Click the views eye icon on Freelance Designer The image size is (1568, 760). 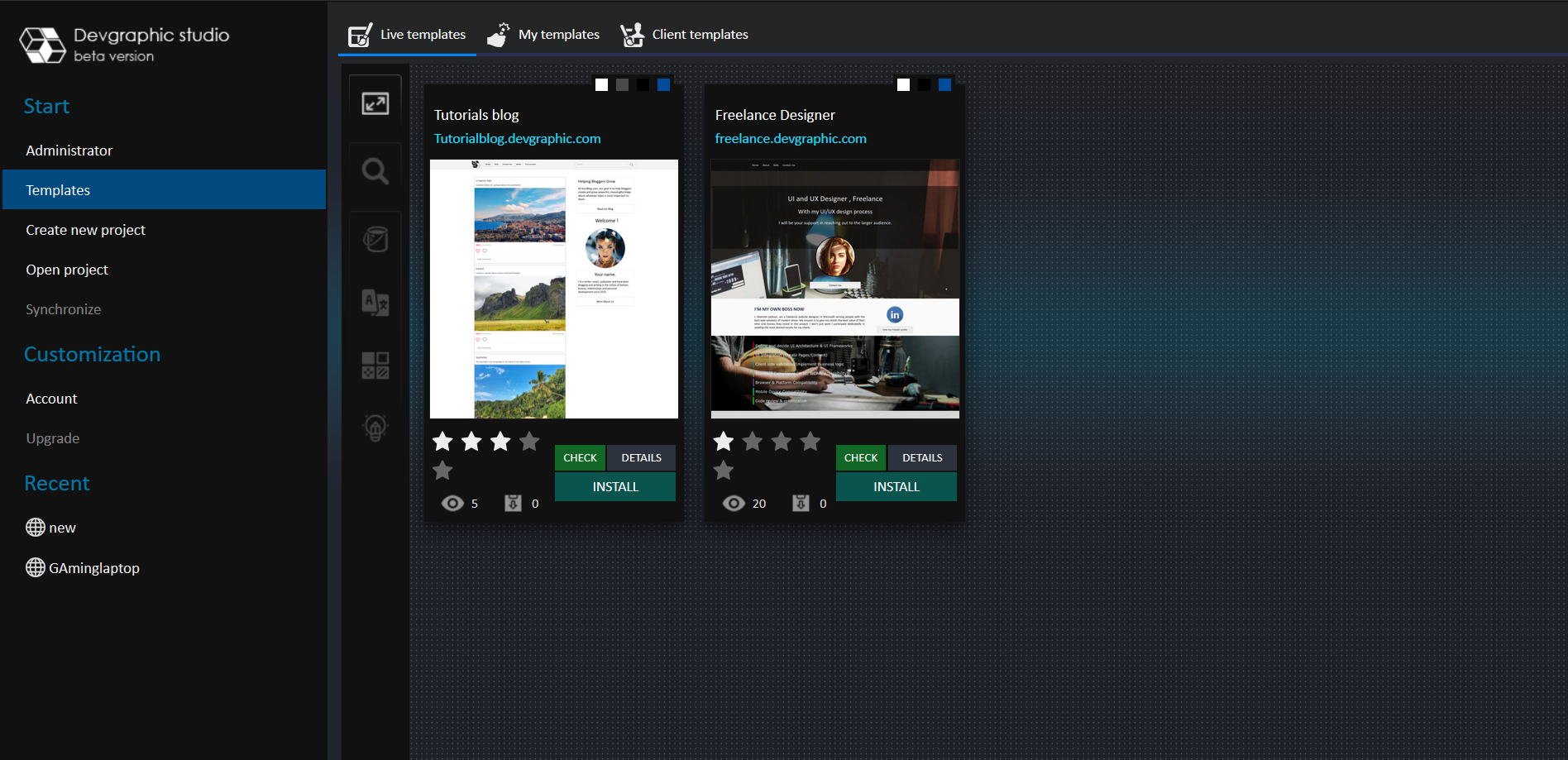pyautogui.click(x=734, y=504)
